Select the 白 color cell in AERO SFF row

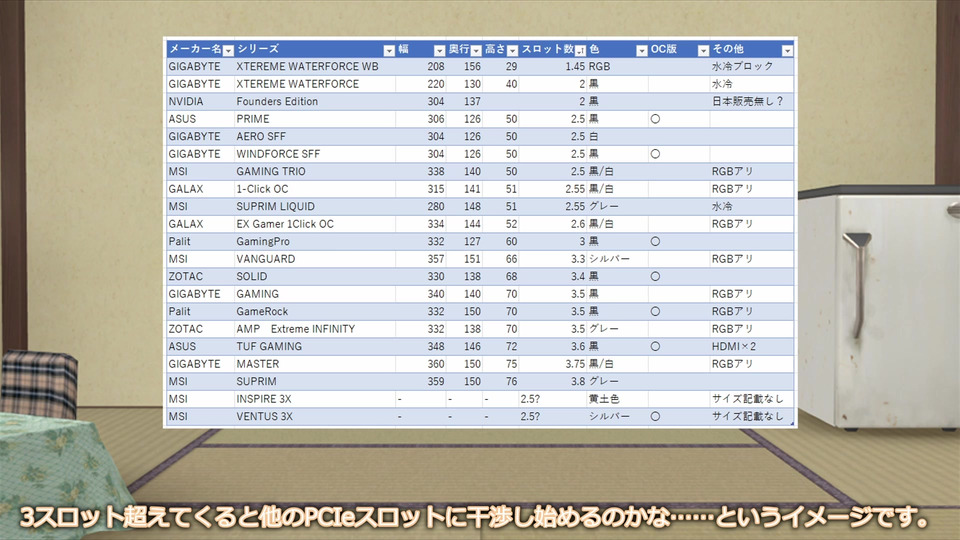(x=617, y=137)
